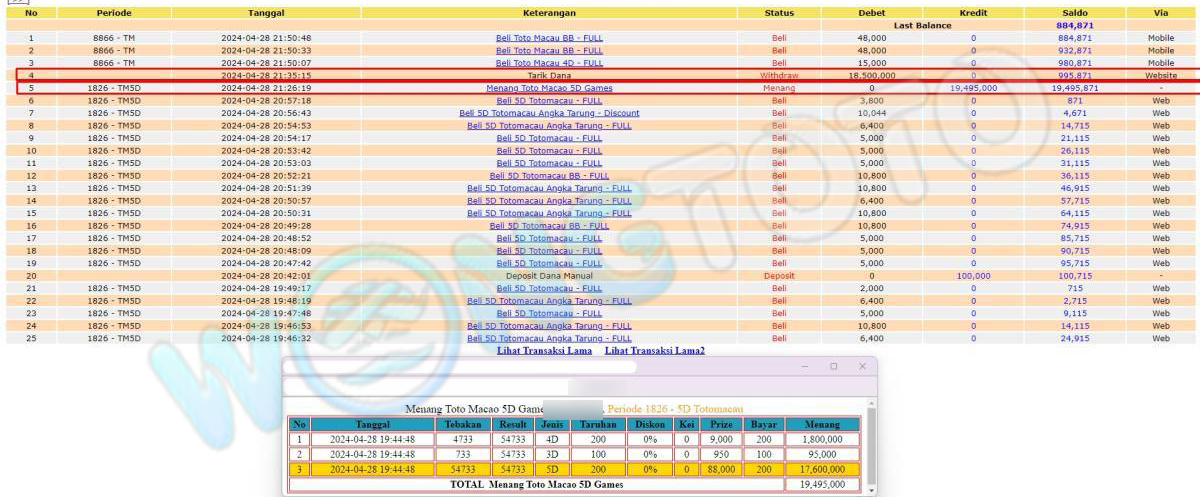
Task: Open the Beli Toto Macau 4D - FULL link
Action: (x=549, y=63)
